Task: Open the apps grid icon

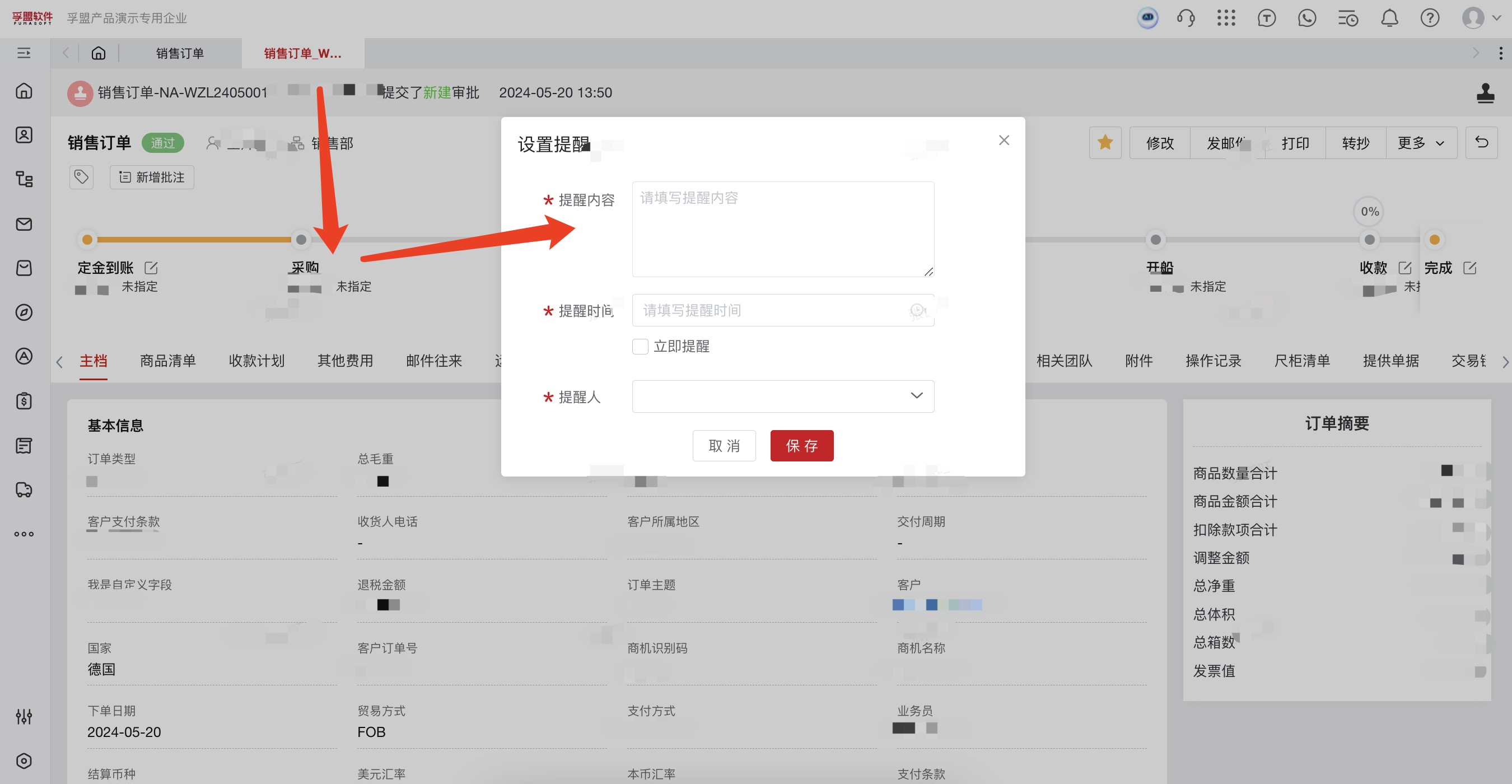Action: 1226,18
